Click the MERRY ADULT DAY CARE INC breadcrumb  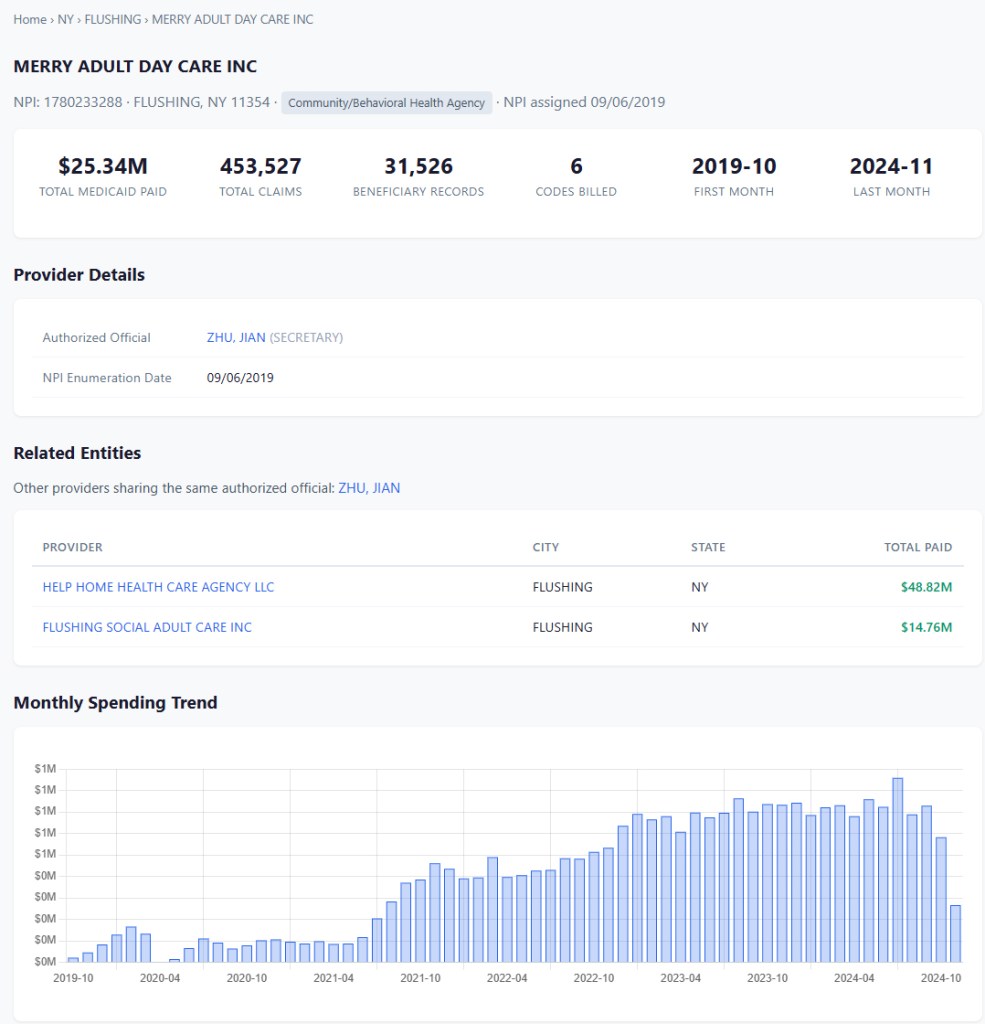(233, 20)
